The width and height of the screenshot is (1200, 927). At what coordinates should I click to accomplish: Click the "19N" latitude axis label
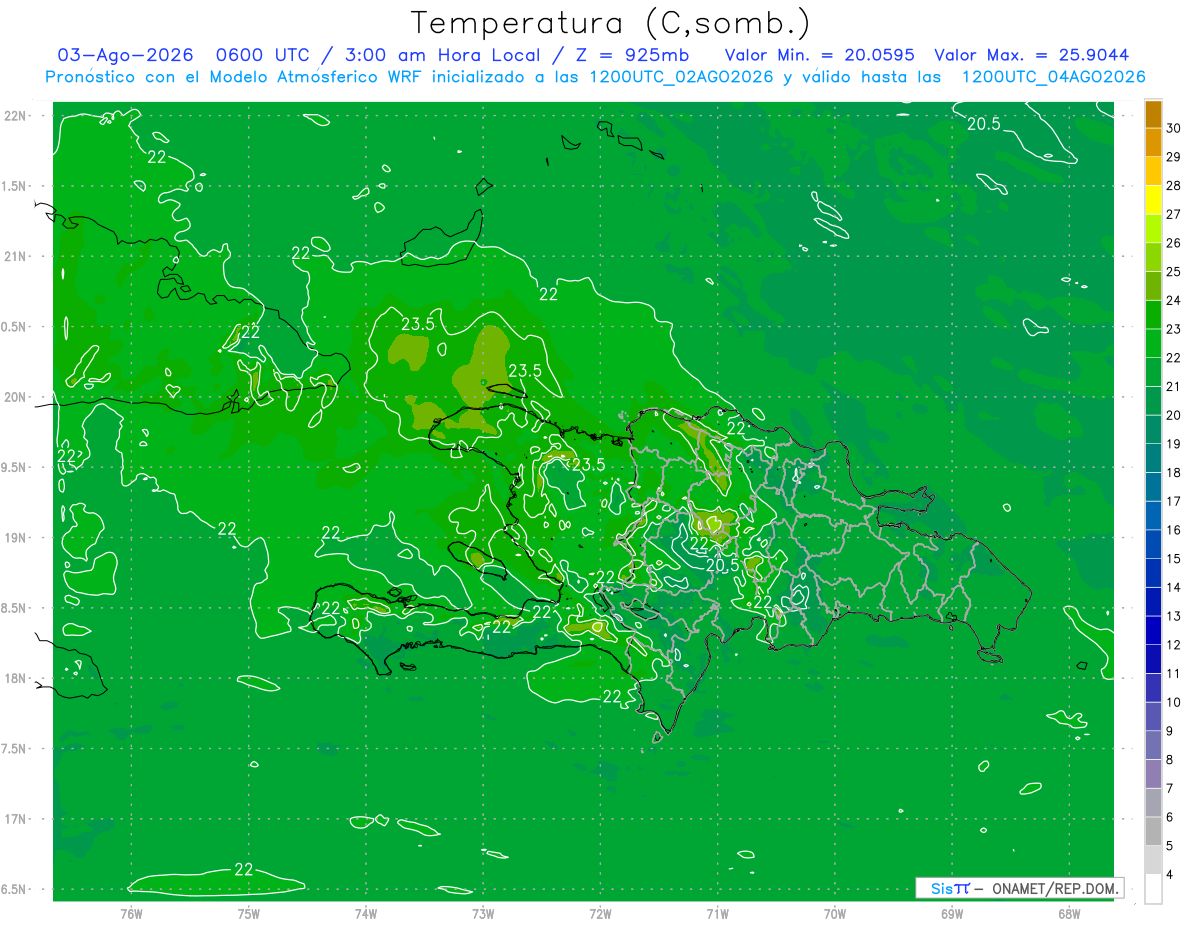(x=15, y=537)
